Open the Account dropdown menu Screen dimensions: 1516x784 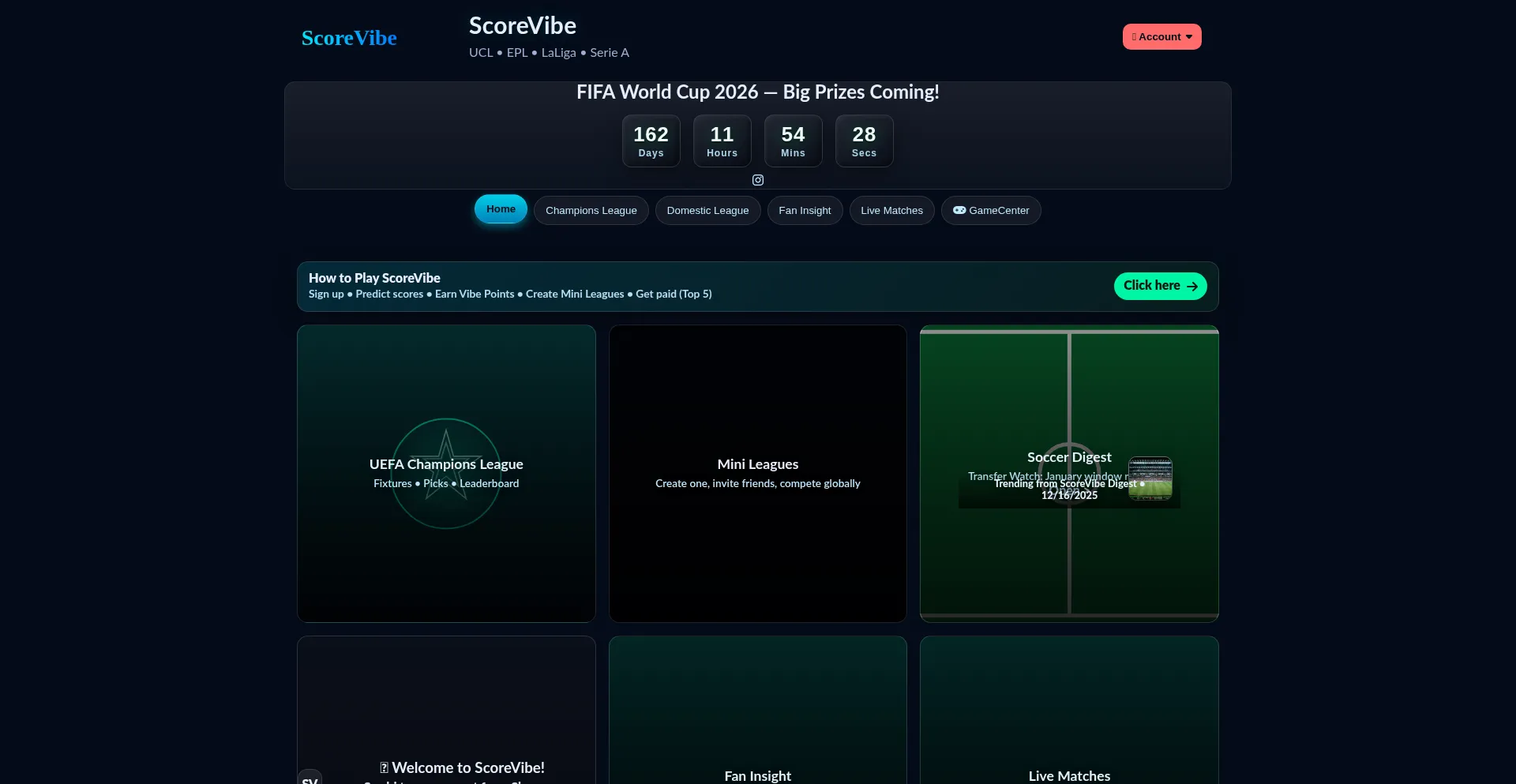1161,37
